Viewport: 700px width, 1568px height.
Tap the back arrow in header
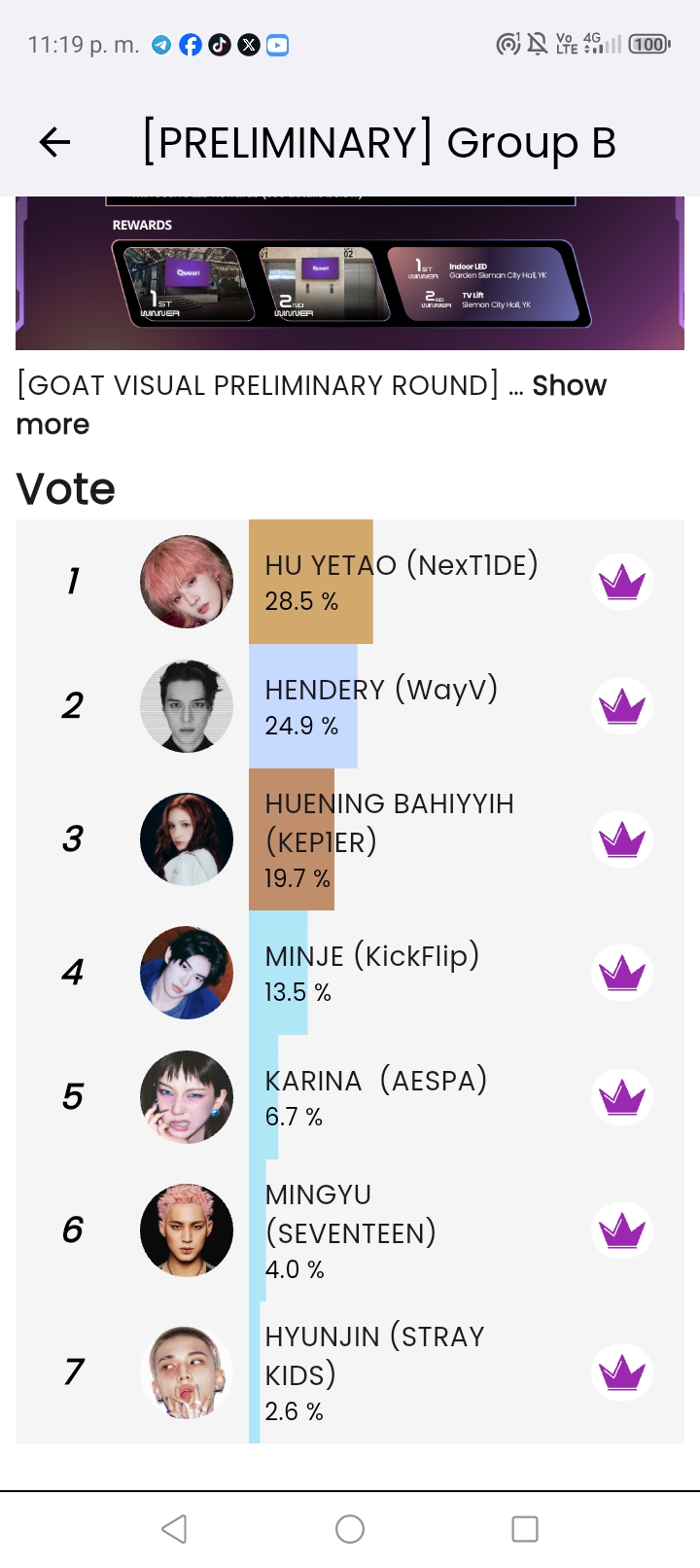[55, 143]
